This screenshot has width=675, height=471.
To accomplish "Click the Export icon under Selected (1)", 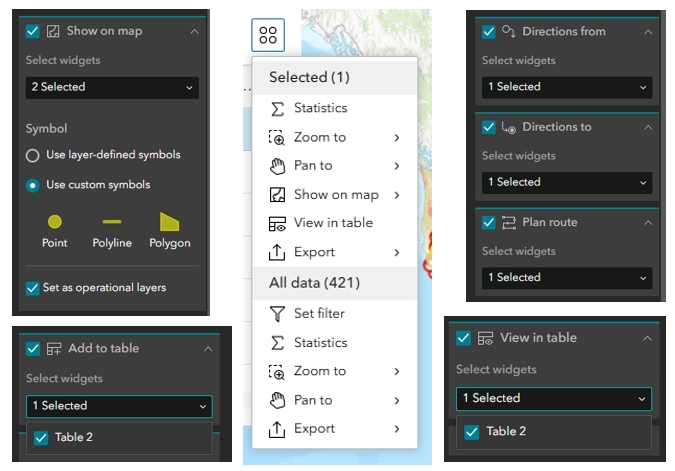I will (277, 252).
